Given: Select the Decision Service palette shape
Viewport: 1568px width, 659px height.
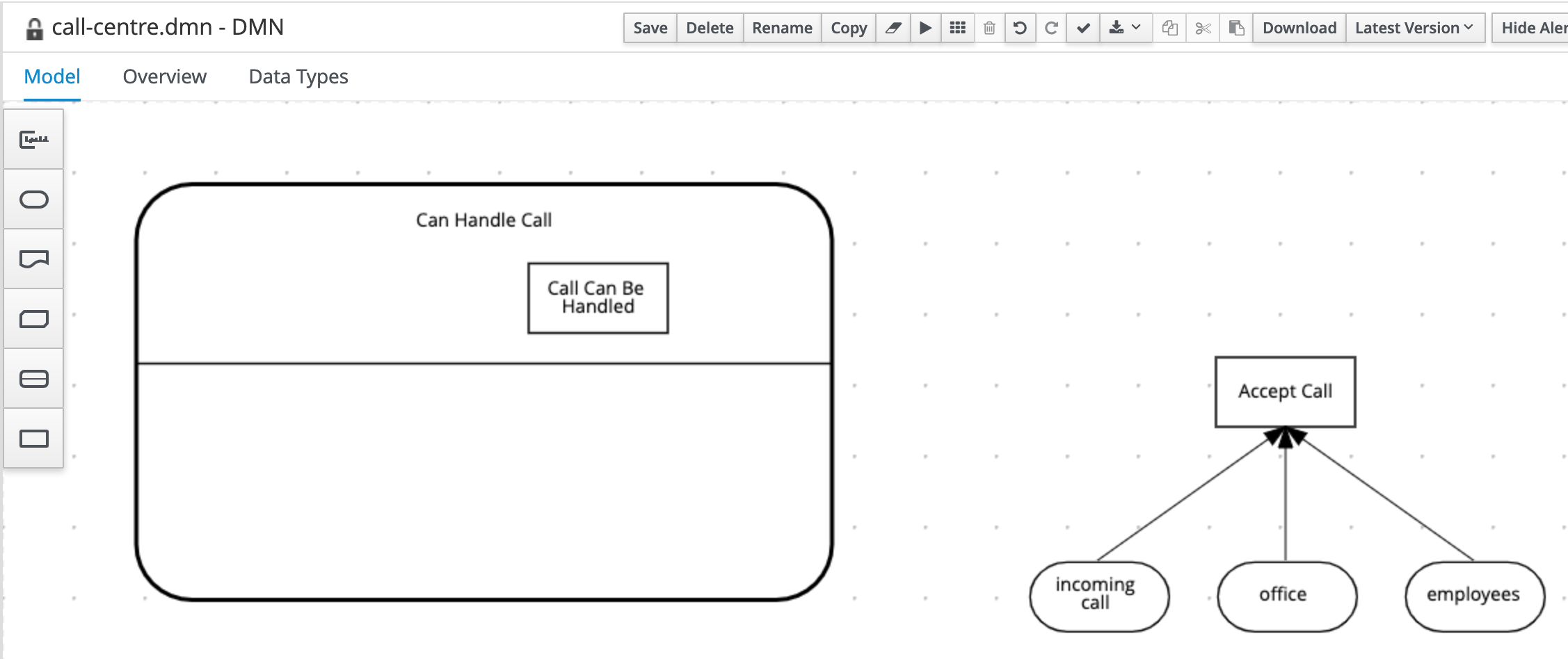Looking at the screenshot, I should click(33, 379).
